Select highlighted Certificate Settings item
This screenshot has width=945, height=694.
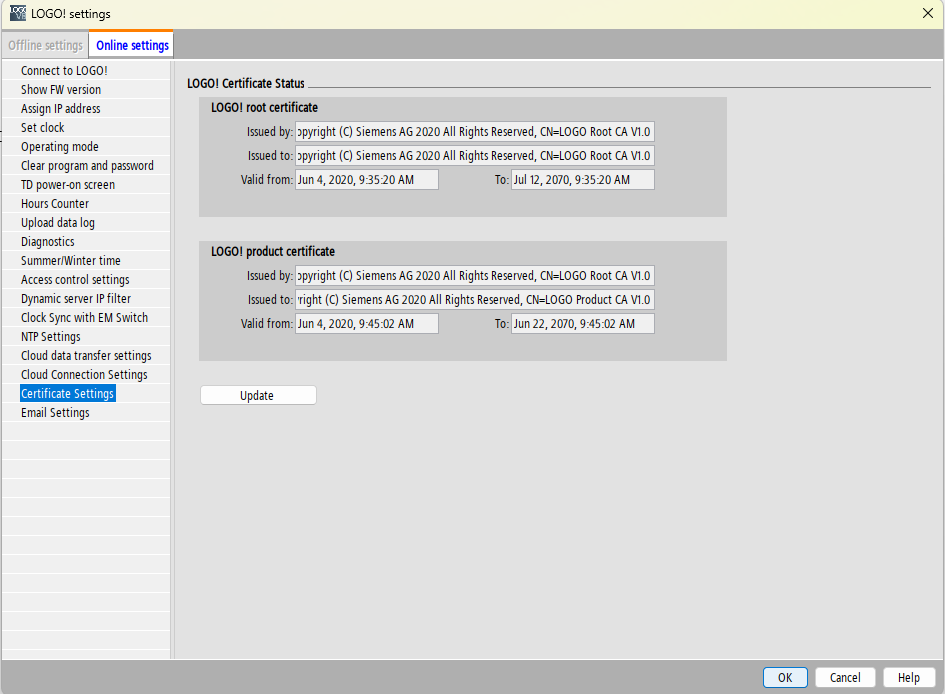tap(68, 393)
